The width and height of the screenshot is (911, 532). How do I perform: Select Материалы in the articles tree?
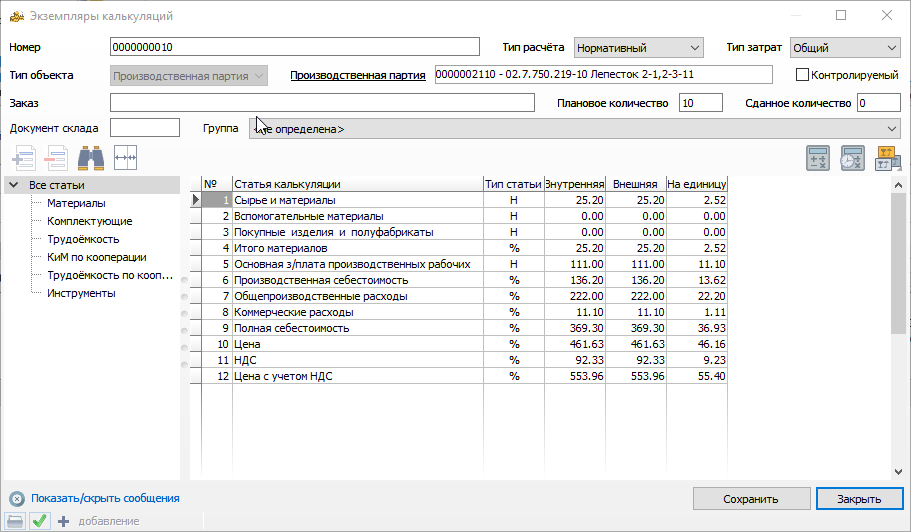(76, 203)
